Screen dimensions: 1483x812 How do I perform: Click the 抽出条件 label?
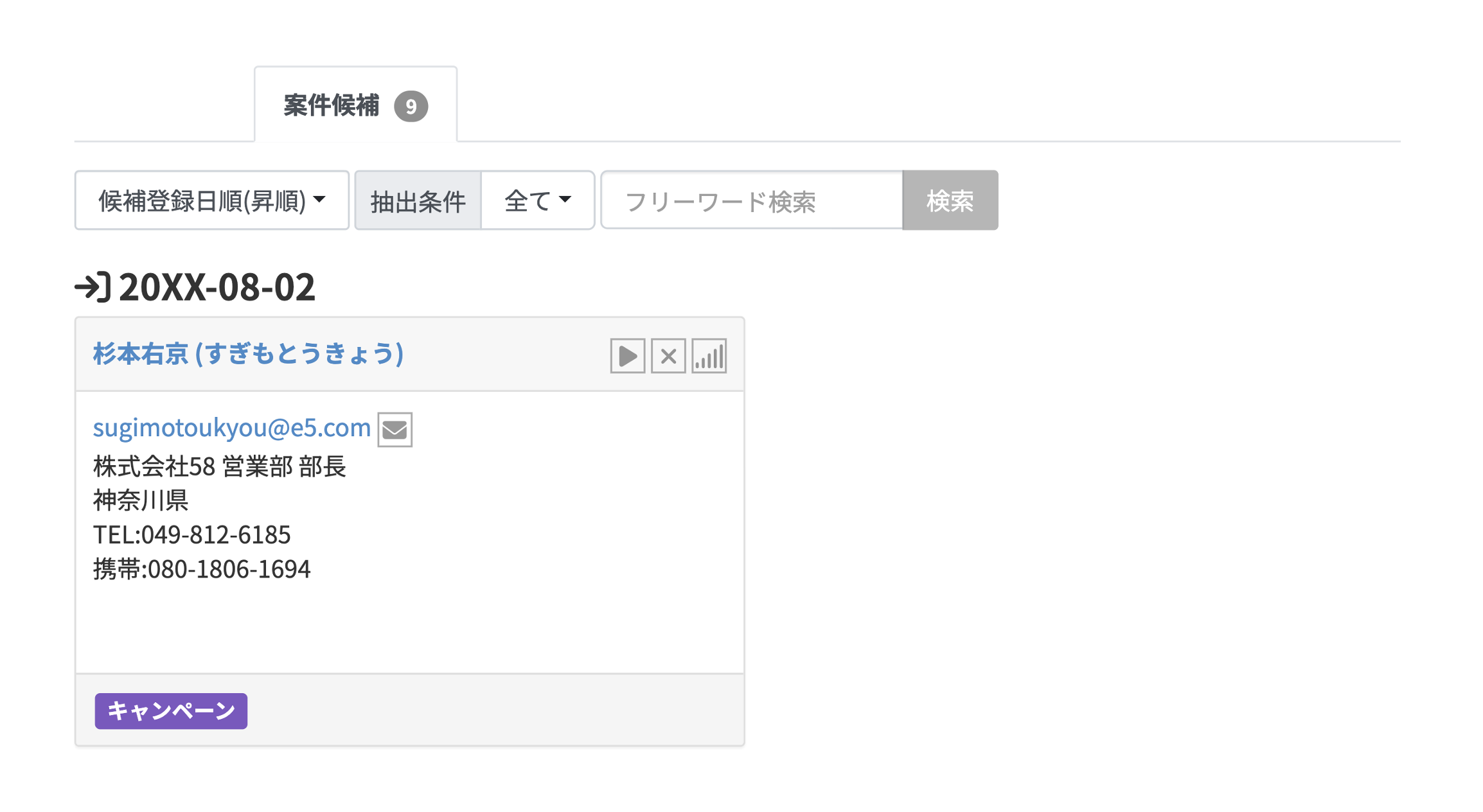pos(418,200)
